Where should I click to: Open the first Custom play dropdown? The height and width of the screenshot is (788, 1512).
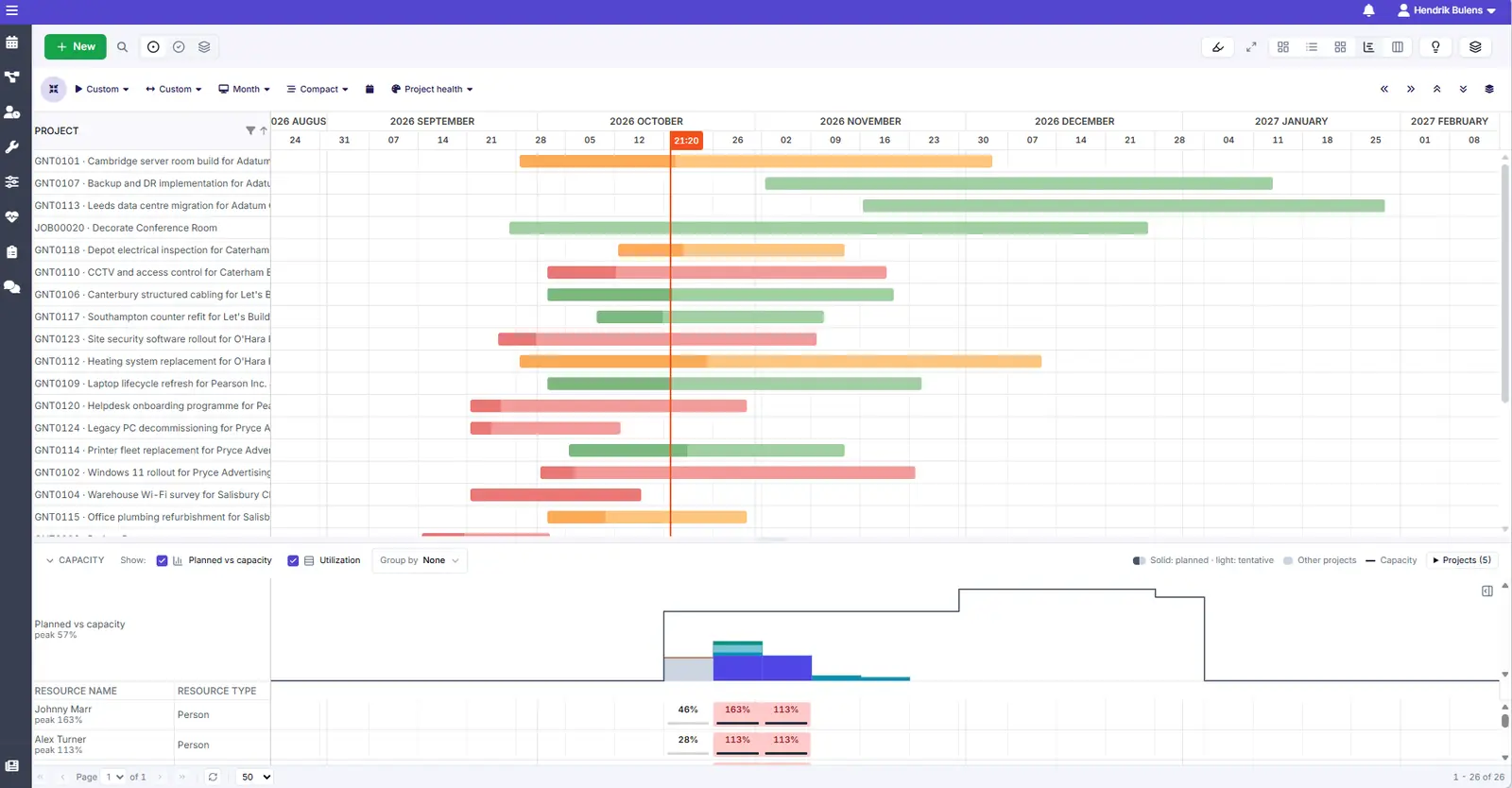click(102, 89)
